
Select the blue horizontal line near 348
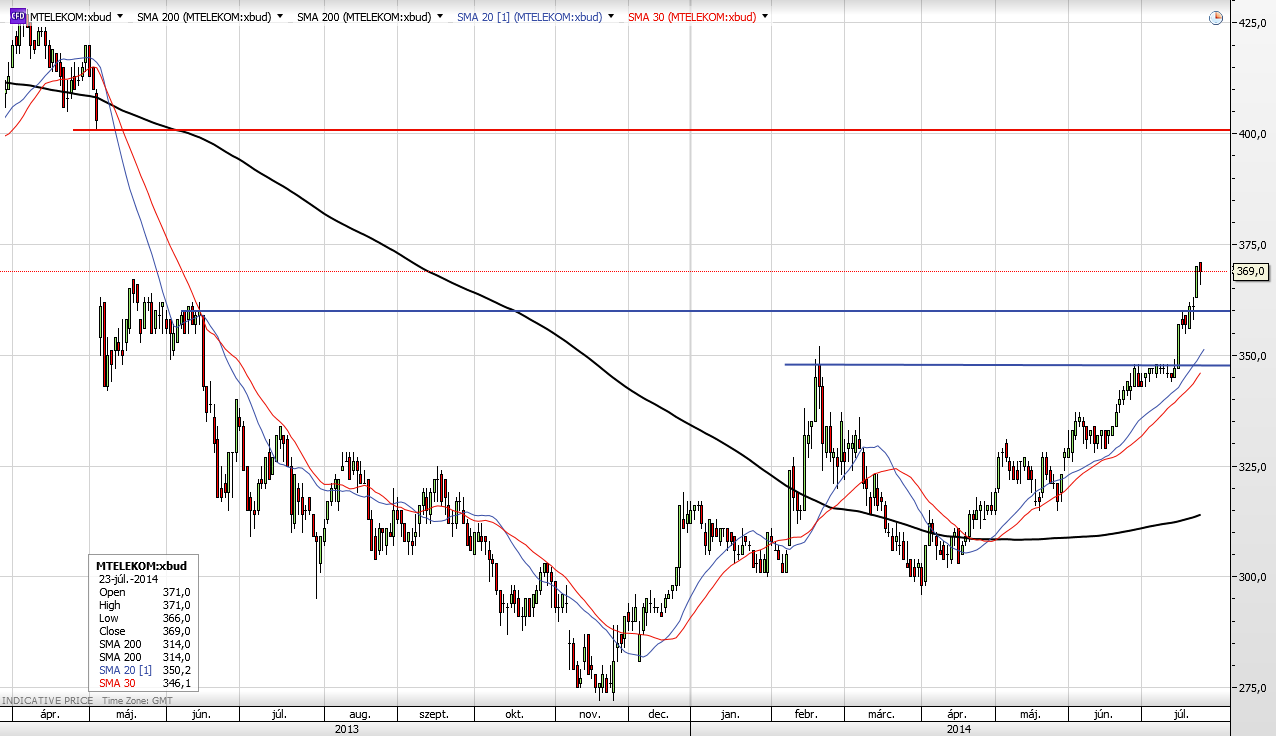coord(1005,365)
